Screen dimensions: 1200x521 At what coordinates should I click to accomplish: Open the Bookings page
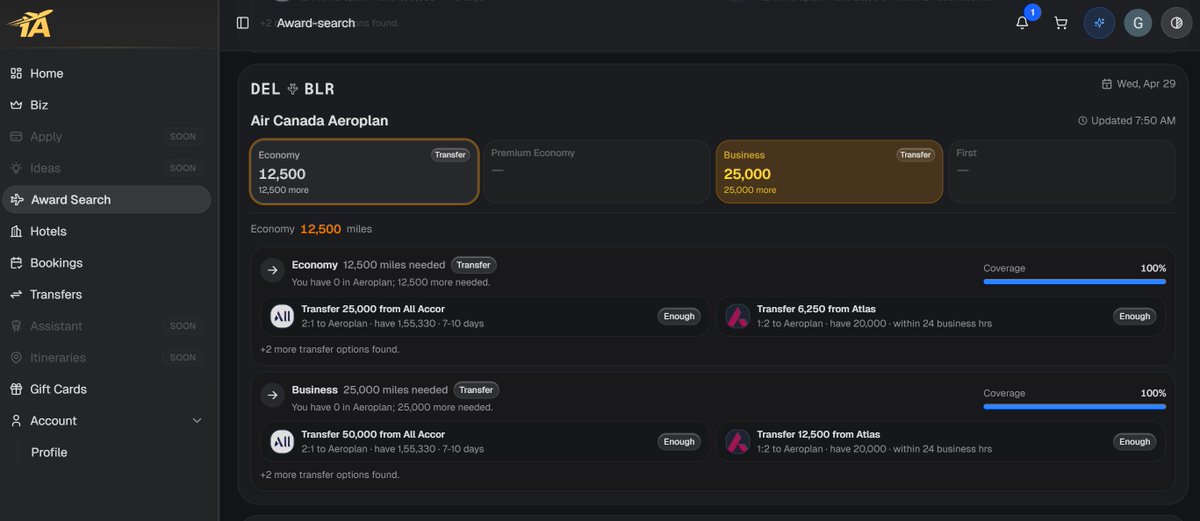[105, 263]
